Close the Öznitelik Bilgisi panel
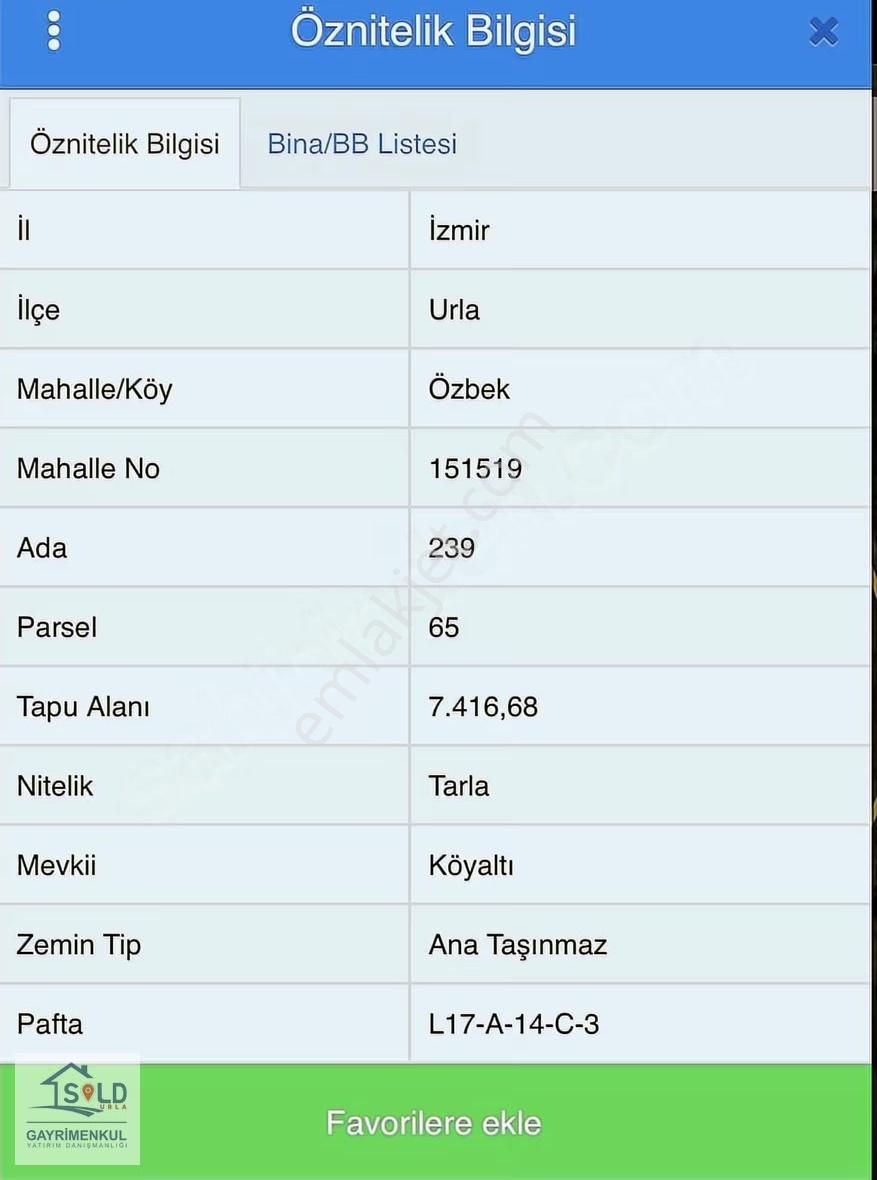This screenshot has height=1180, width=877. [823, 33]
